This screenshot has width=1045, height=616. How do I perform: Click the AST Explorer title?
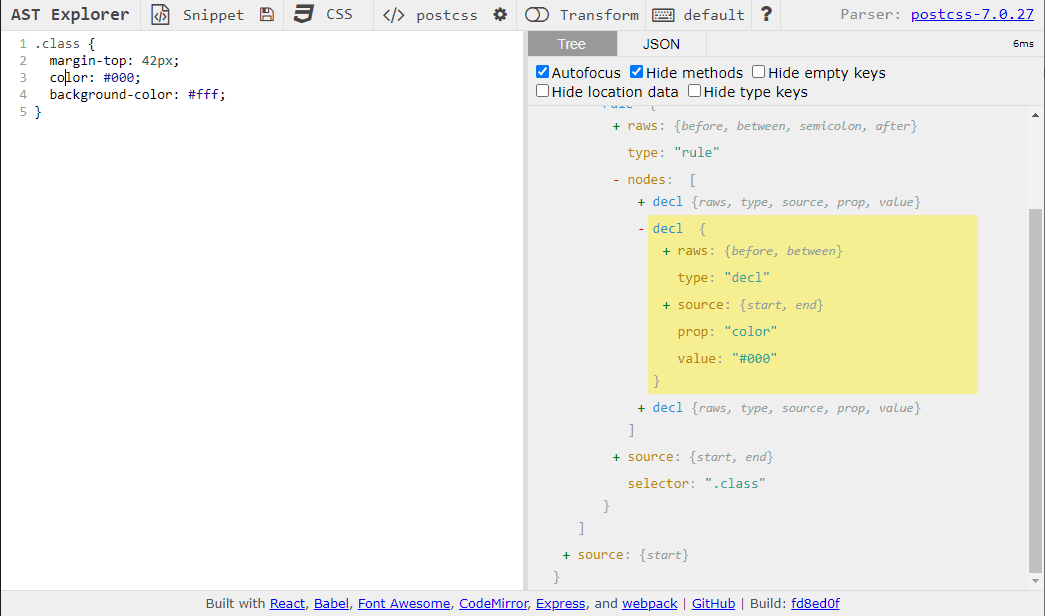[70, 15]
